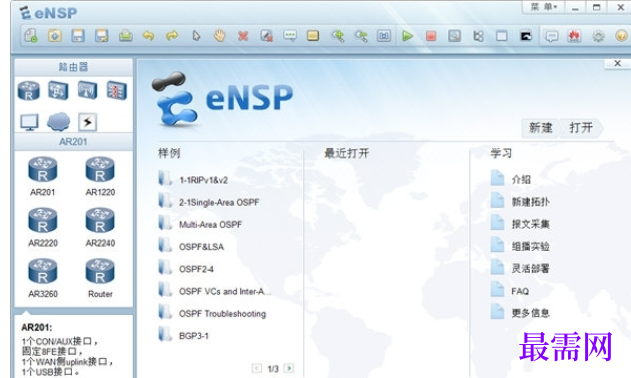Click the show grid icon
The image size is (631, 378).
pos(501,36)
